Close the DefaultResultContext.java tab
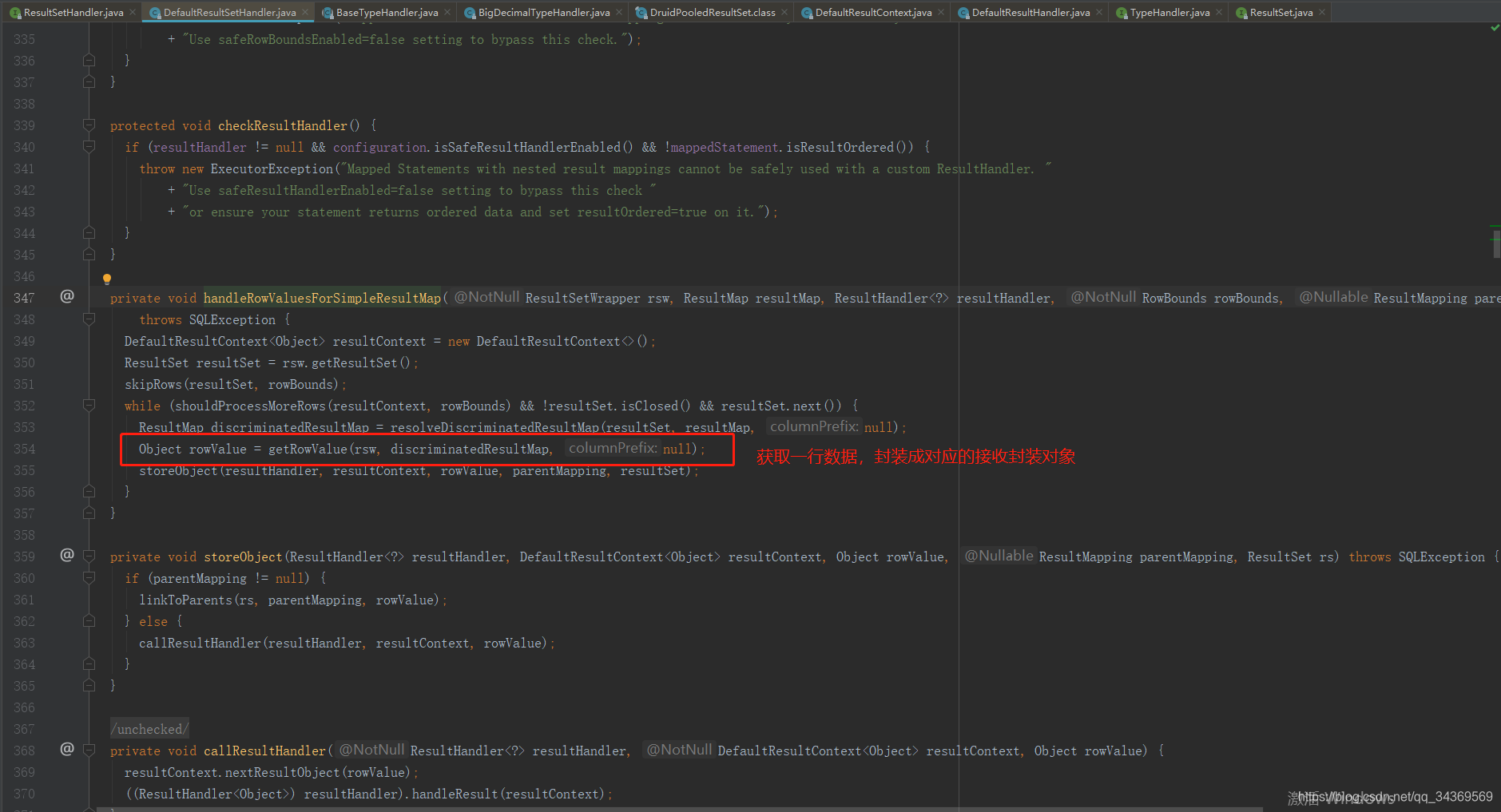1501x812 pixels. point(941,12)
